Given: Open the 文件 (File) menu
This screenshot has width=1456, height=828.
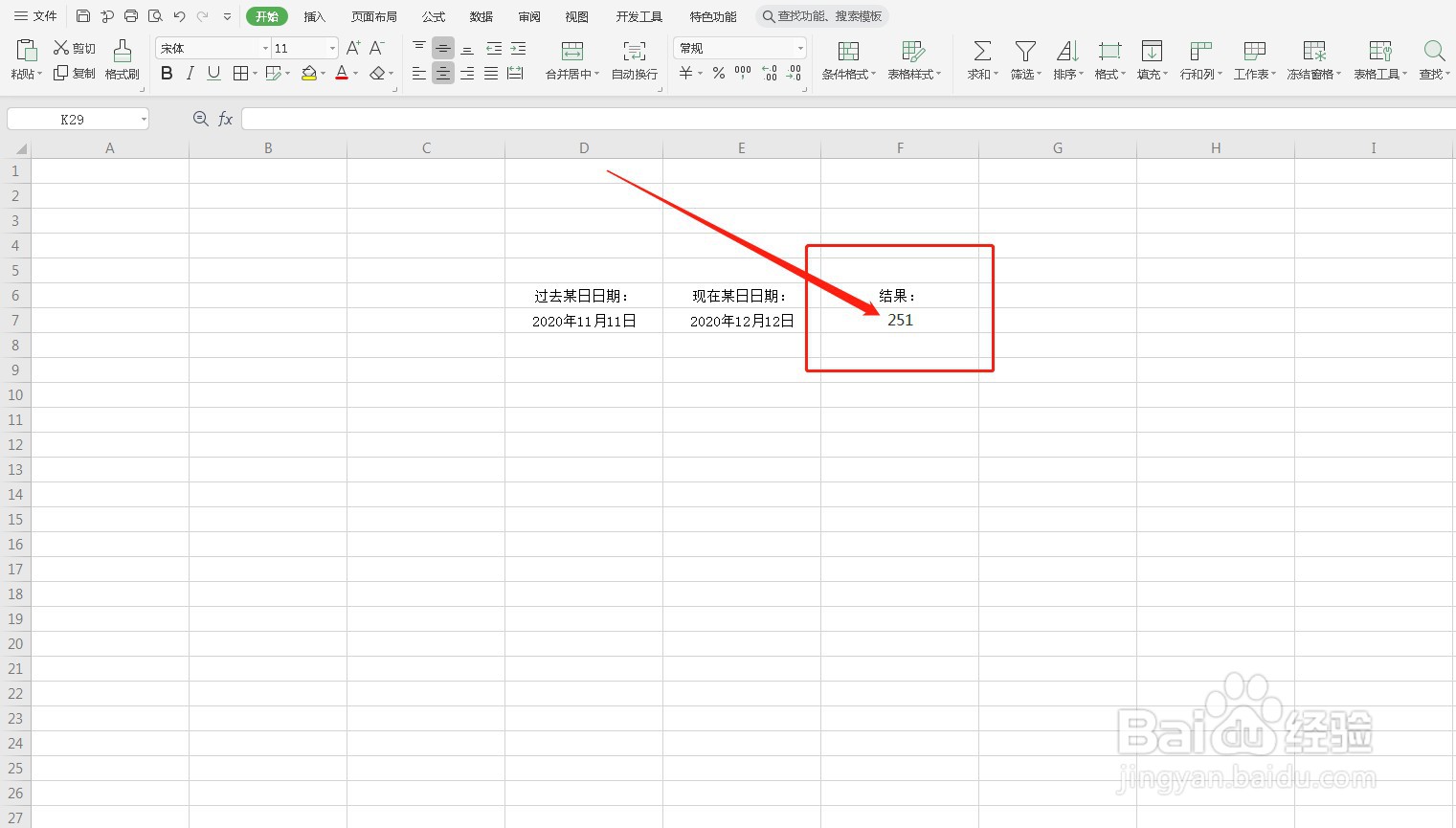Looking at the screenshot, I should coord(35,16).
